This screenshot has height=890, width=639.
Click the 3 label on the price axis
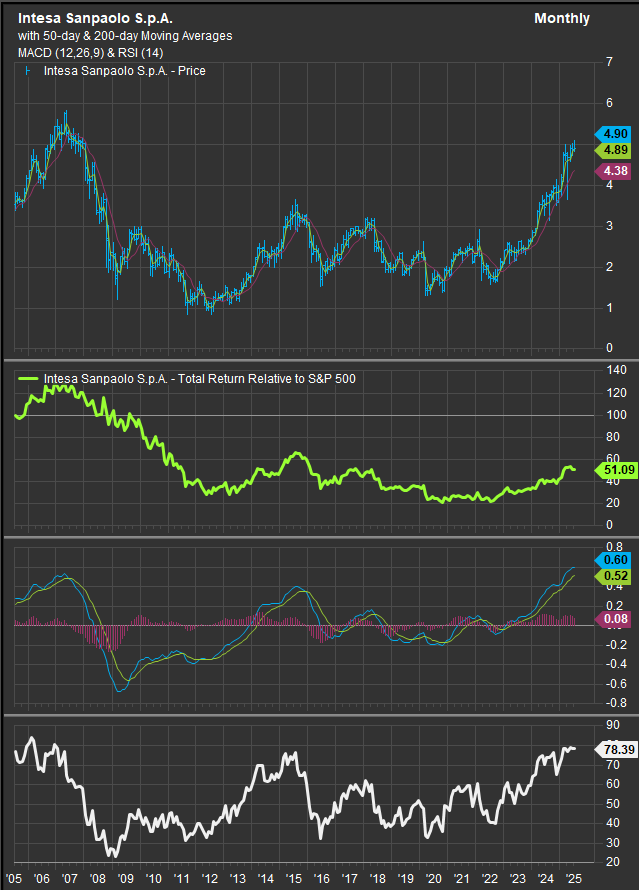(x=609, y=226)
